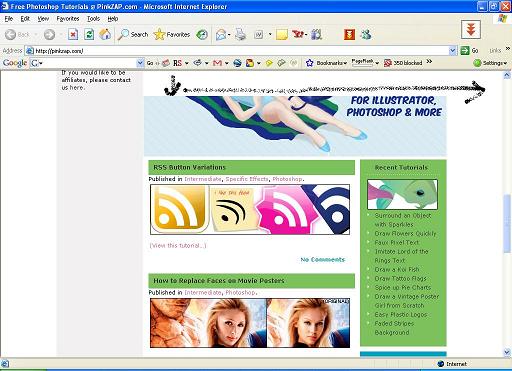512x371 pixels.
Task: Click the Forward navigation button
Action: [x=49, y=34]
